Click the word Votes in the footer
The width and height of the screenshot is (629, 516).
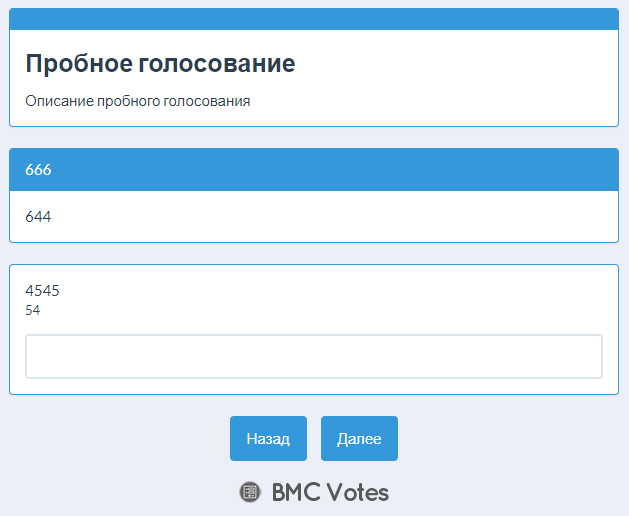[x=357, y=492]
